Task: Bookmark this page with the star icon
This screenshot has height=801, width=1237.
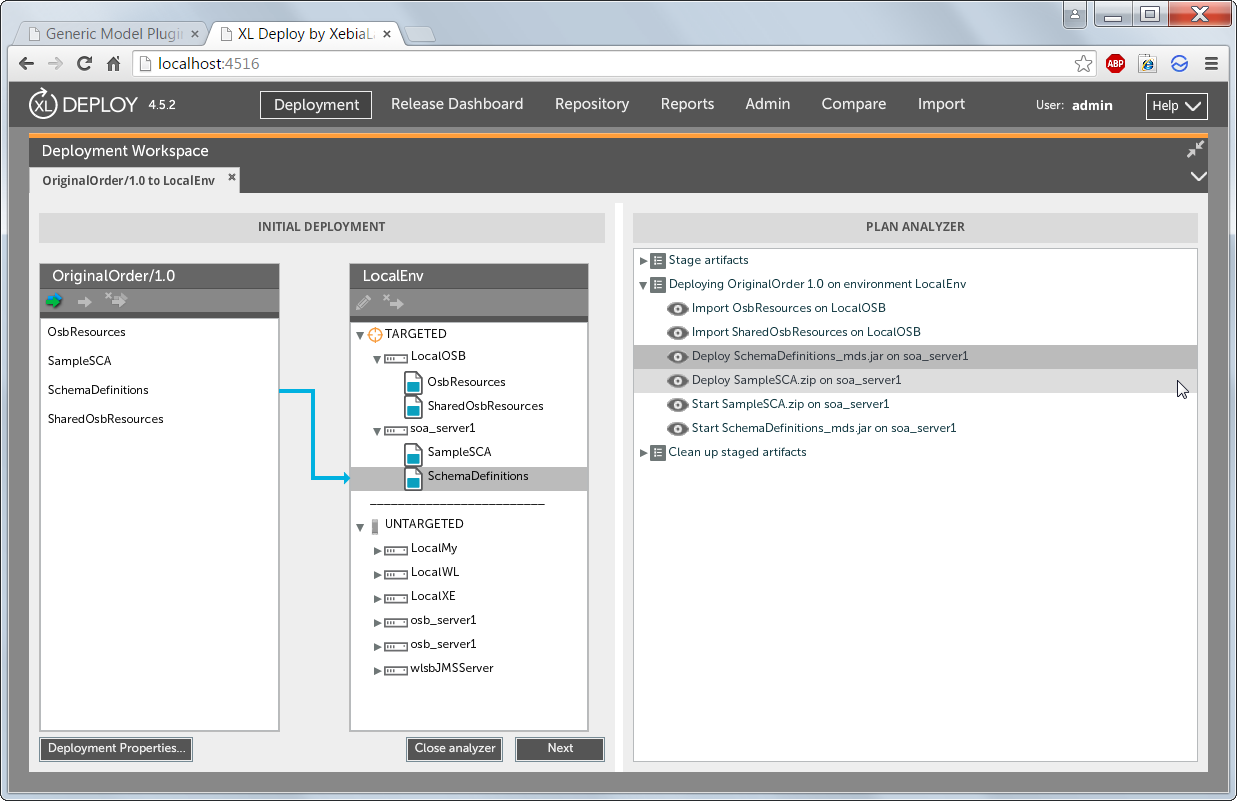Action: coord(1084,64)
